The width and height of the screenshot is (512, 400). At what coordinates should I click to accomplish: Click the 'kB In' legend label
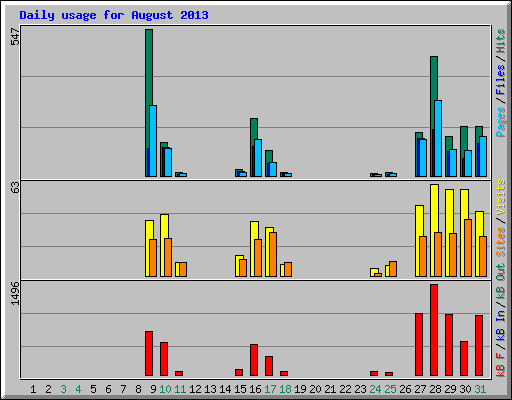click(501, 325)
